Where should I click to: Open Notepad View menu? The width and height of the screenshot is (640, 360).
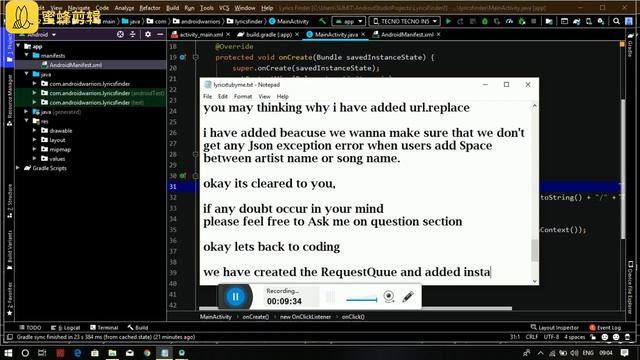click(264, 96)
